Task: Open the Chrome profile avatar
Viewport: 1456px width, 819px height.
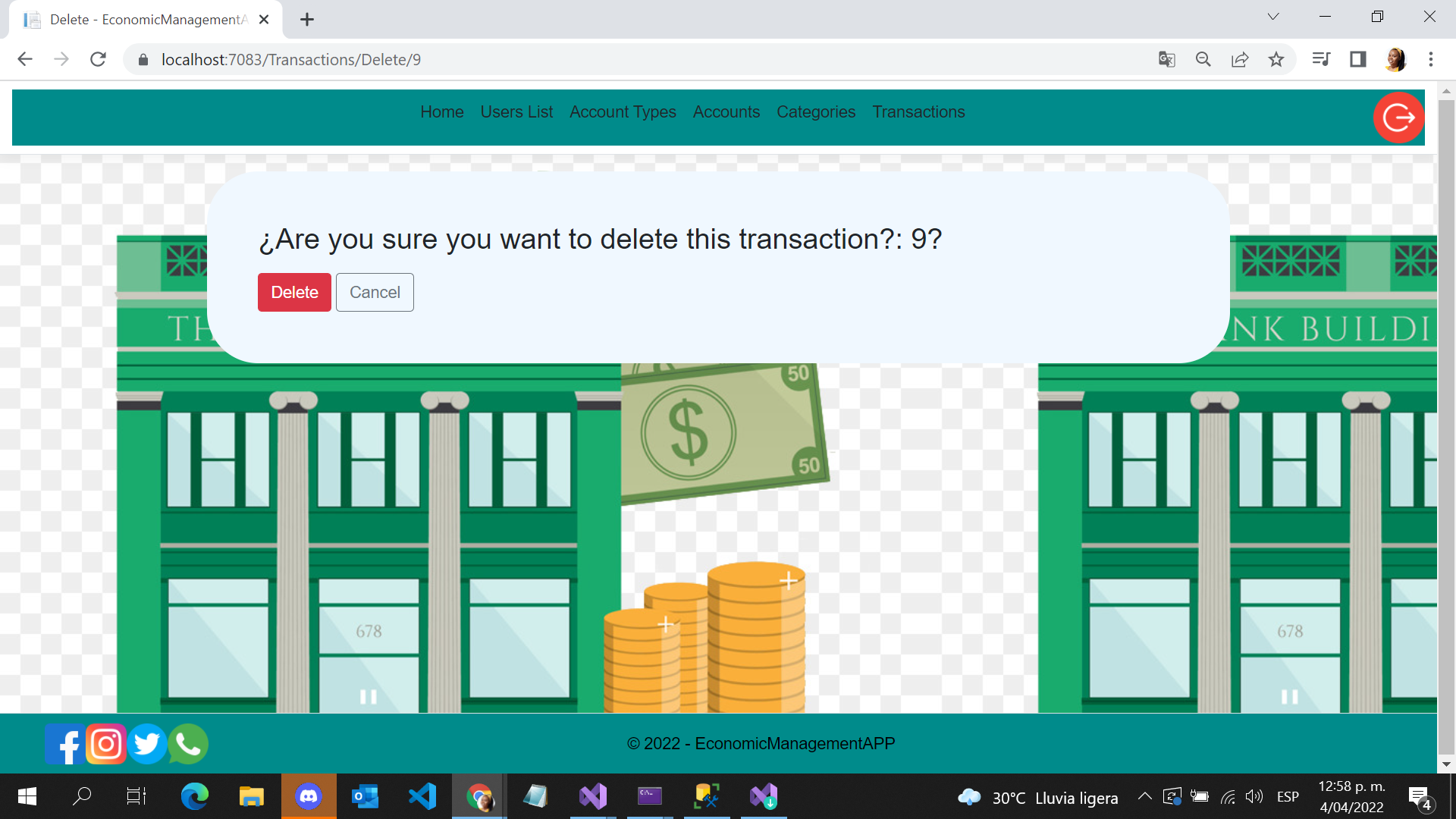Action: (x=1395, y=59)
